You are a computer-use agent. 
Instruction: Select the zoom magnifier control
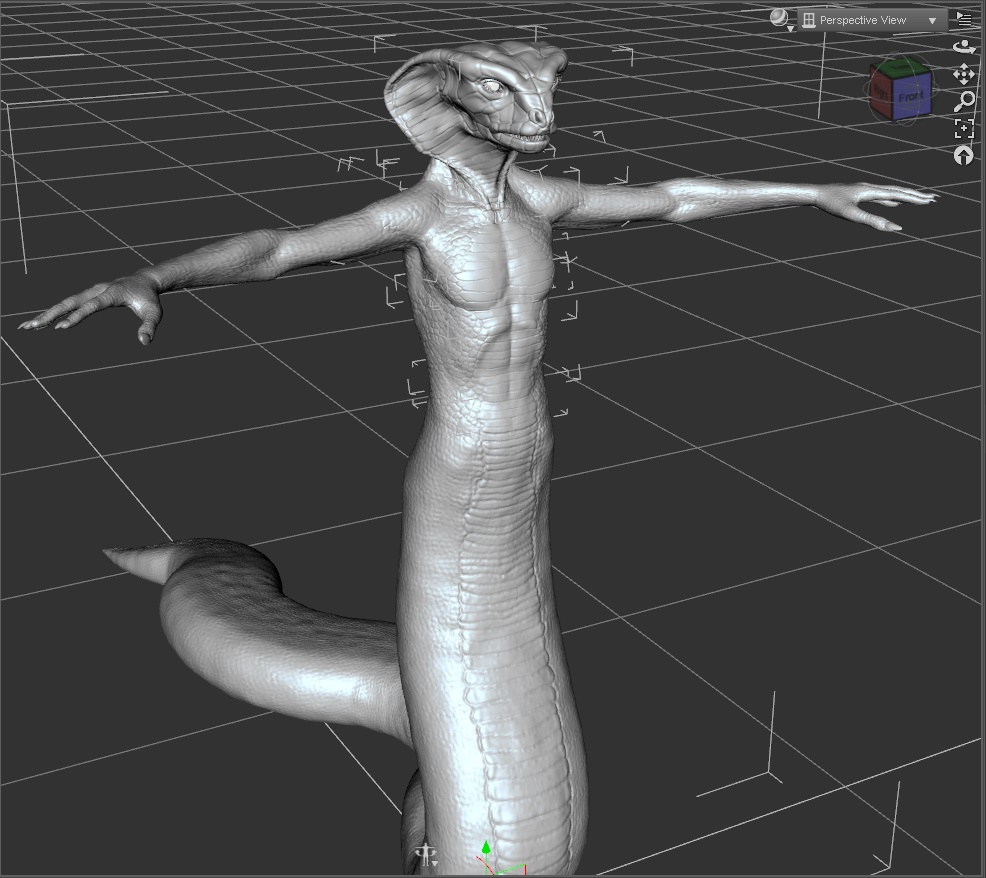963,101
